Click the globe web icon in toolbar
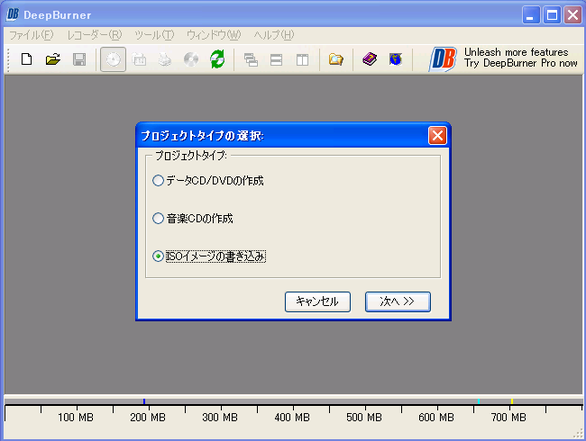Viewport: 586px width, 441px height. tap(395, 59)
